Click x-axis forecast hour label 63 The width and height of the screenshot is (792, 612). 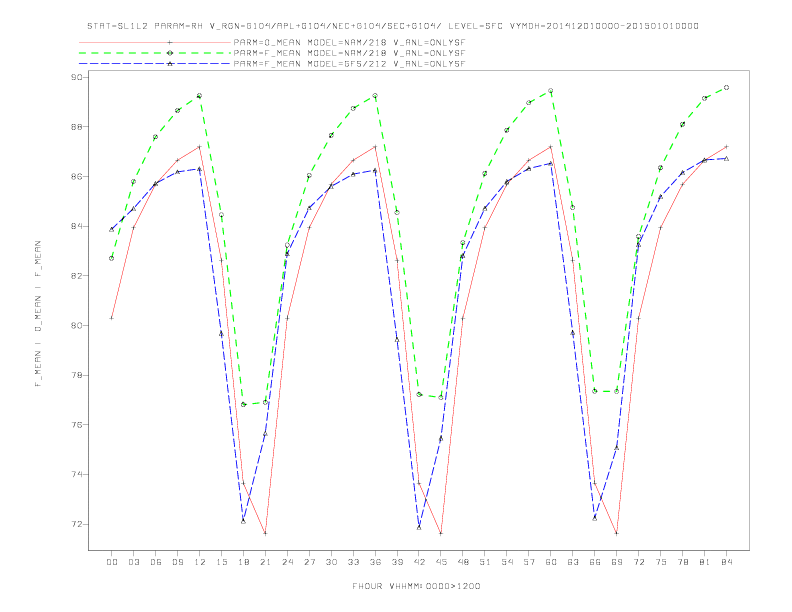tap(573, 562)
